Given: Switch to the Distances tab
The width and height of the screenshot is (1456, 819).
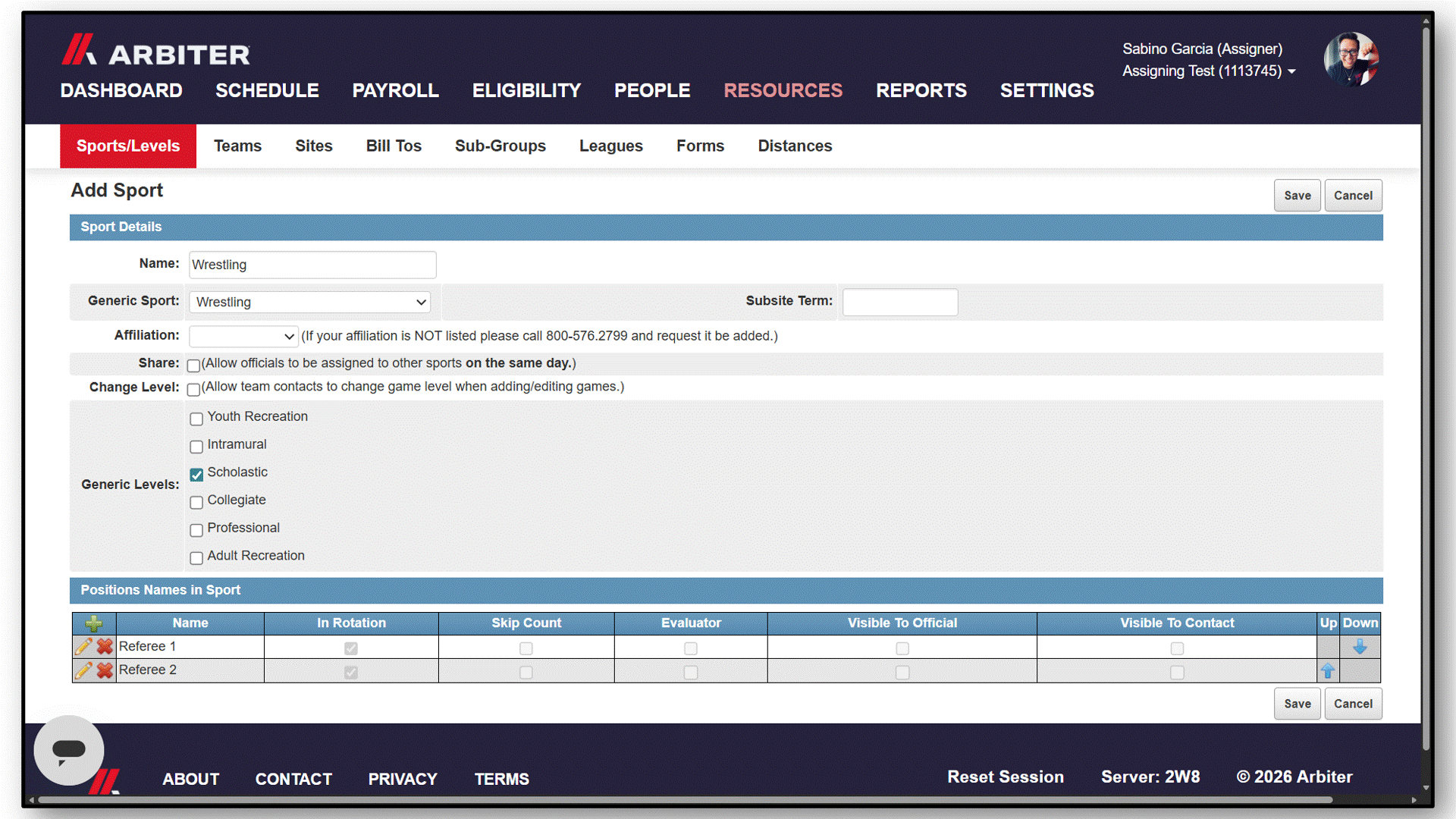Looking at the screenshot, I should [x=795, y=146].
